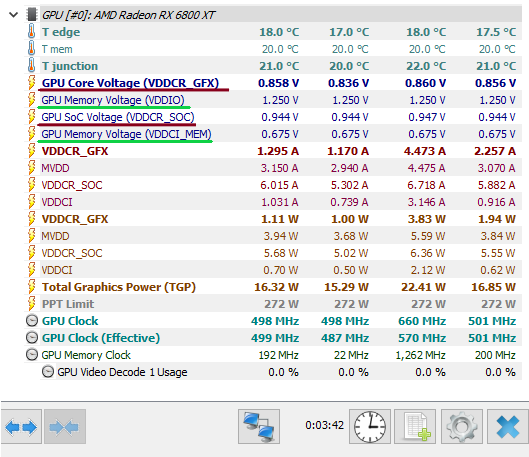Viewport: 529px width, 457px height.
Task: Click lightning icon beside PPT Limit
Action: (x=31, y=304)
